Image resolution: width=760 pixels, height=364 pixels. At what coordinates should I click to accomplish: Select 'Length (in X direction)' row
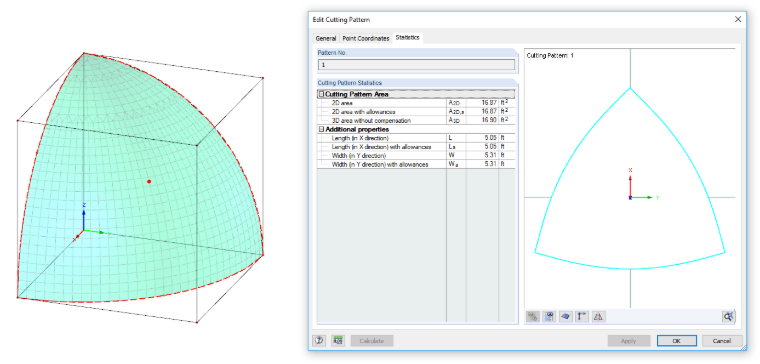pyautogui.click(x=416, y=138)
